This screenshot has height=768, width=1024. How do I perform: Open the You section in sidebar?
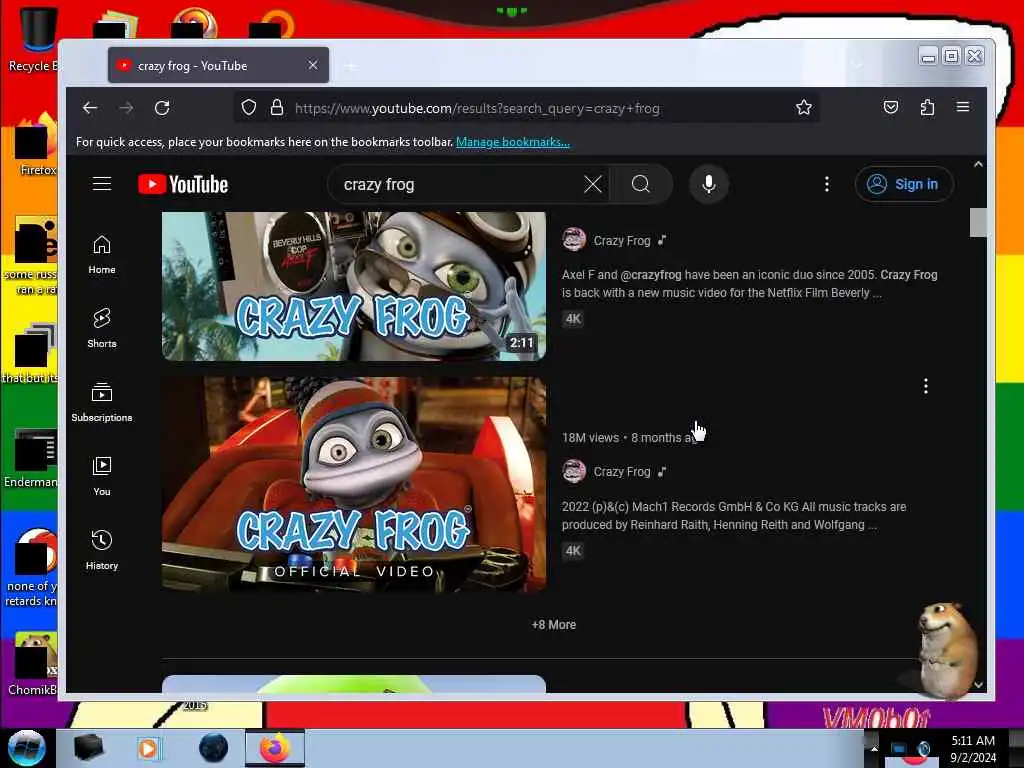coord(102,477)
